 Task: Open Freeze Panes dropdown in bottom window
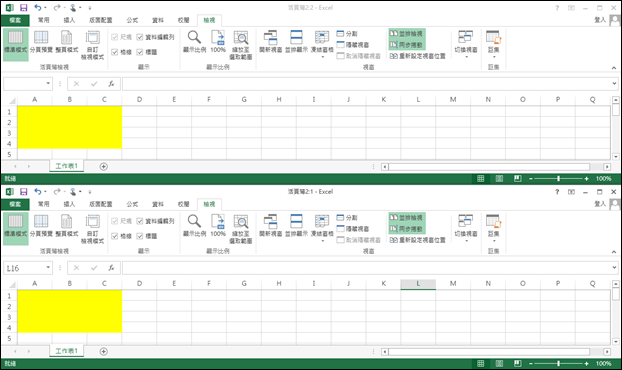pos(322,241)
